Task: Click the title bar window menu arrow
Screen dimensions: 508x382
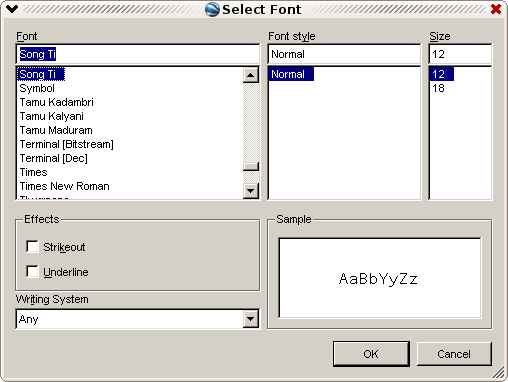Action: [x=12, y=9]
